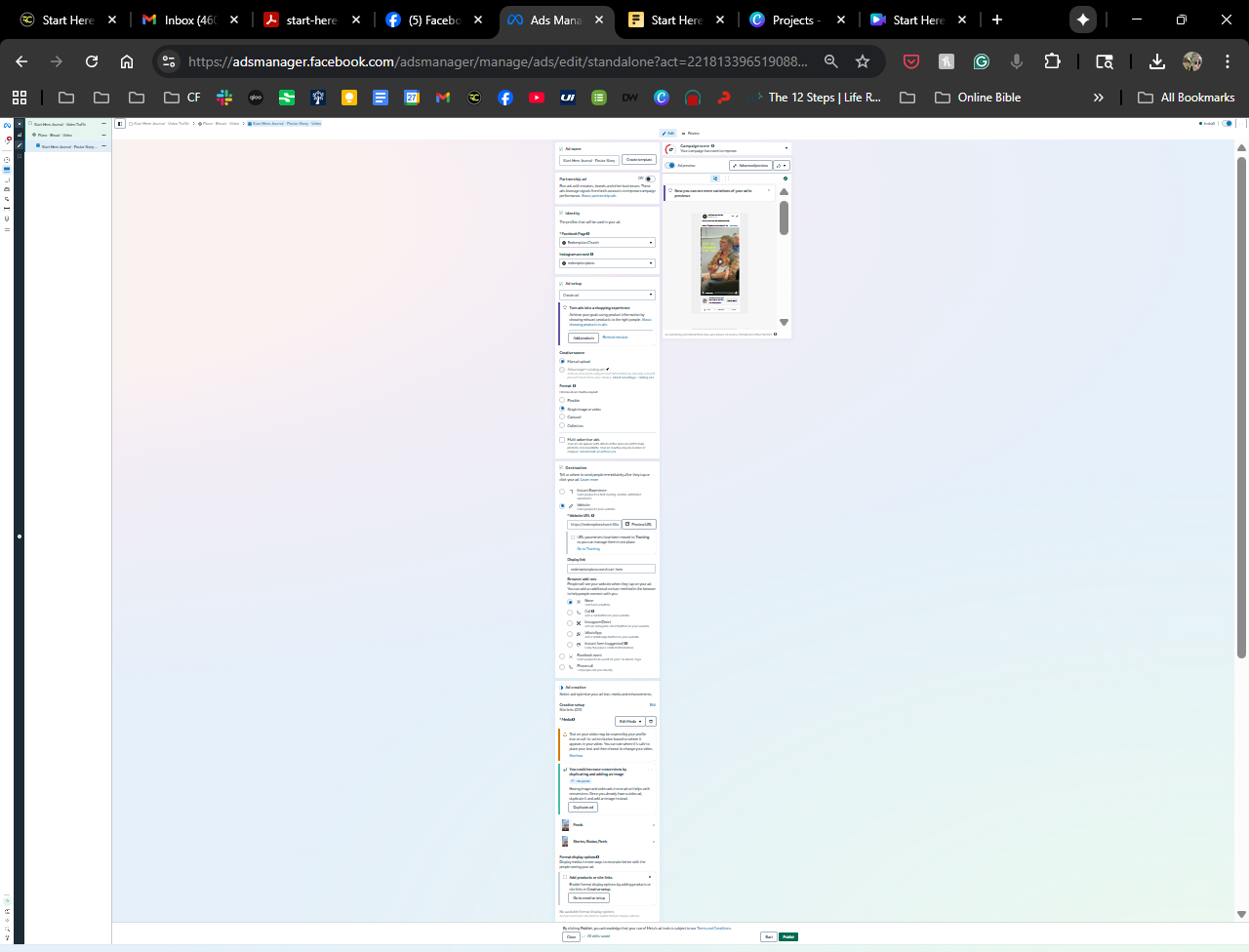This screenshot has width=1249, height=952.
Task: Select the Carousel format radio button
Action: click(x=562, y=417)
